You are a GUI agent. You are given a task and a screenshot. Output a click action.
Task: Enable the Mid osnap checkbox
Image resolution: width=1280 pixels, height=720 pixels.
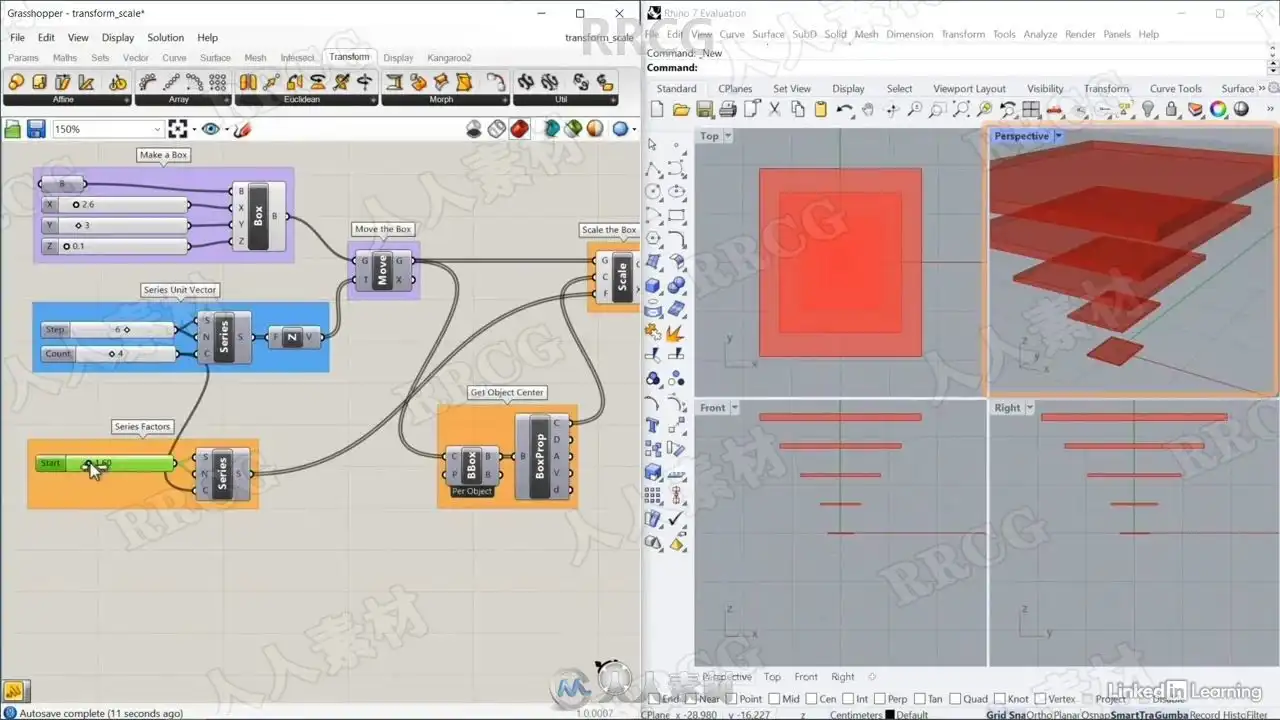click(775, 699)
